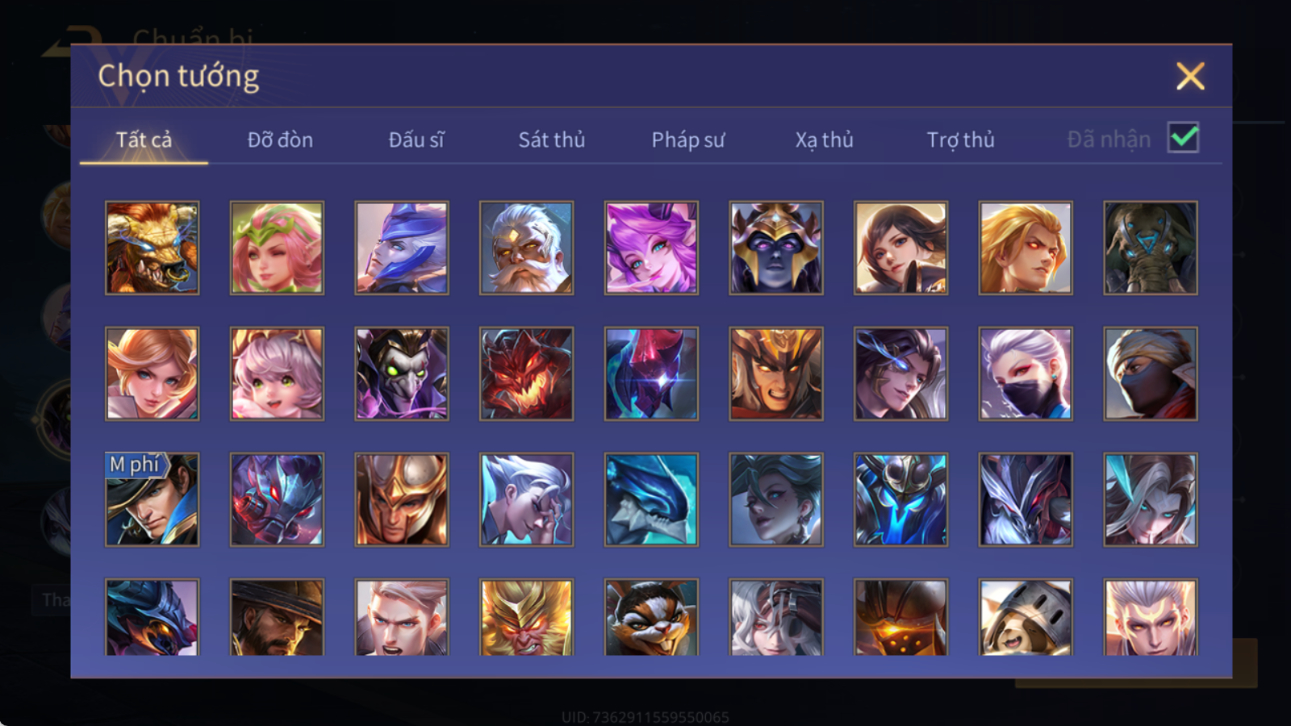
Task: Switch to the Đỡ đòn tab
Action: click(280, 140)
